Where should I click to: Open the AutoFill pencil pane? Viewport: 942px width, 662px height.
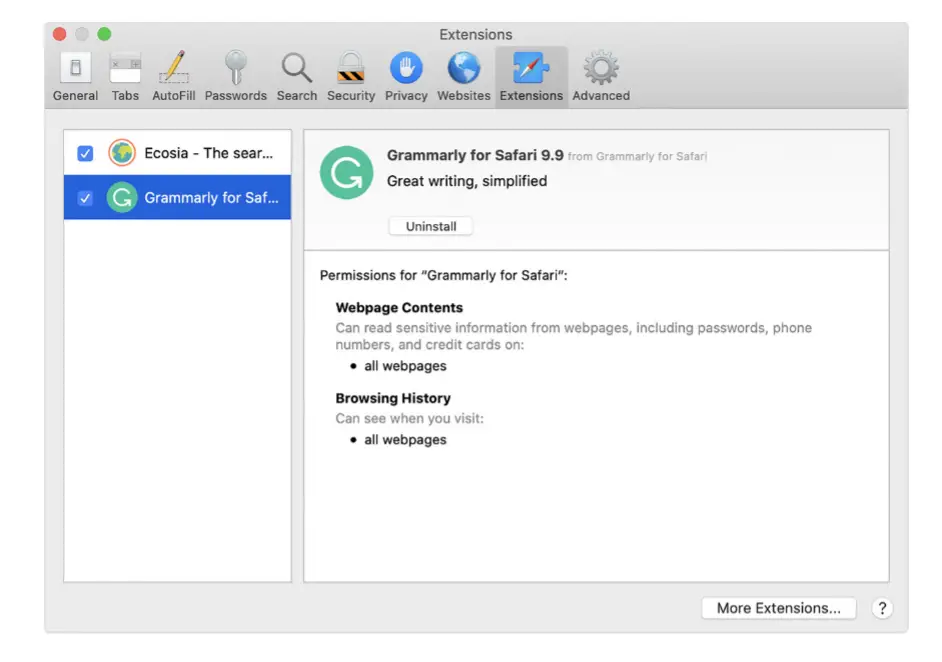pyautogui.click(x=174, y=77)
